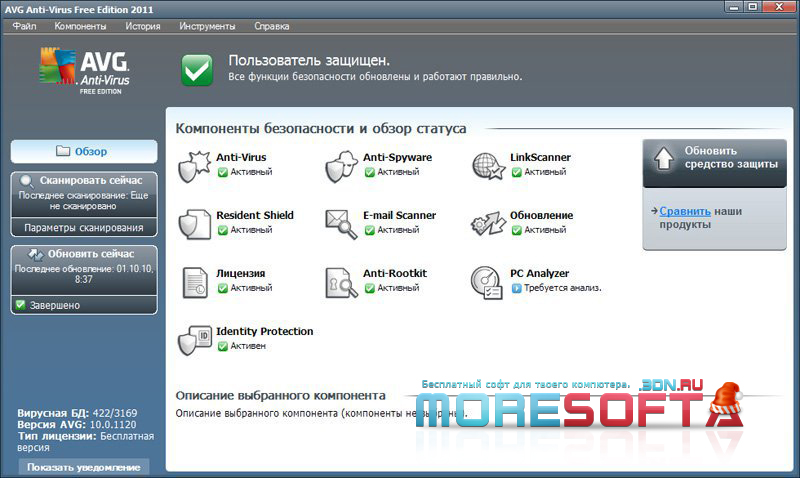Click Показать уведомление button
Screen dimensions: 800x478
point(84,467)
